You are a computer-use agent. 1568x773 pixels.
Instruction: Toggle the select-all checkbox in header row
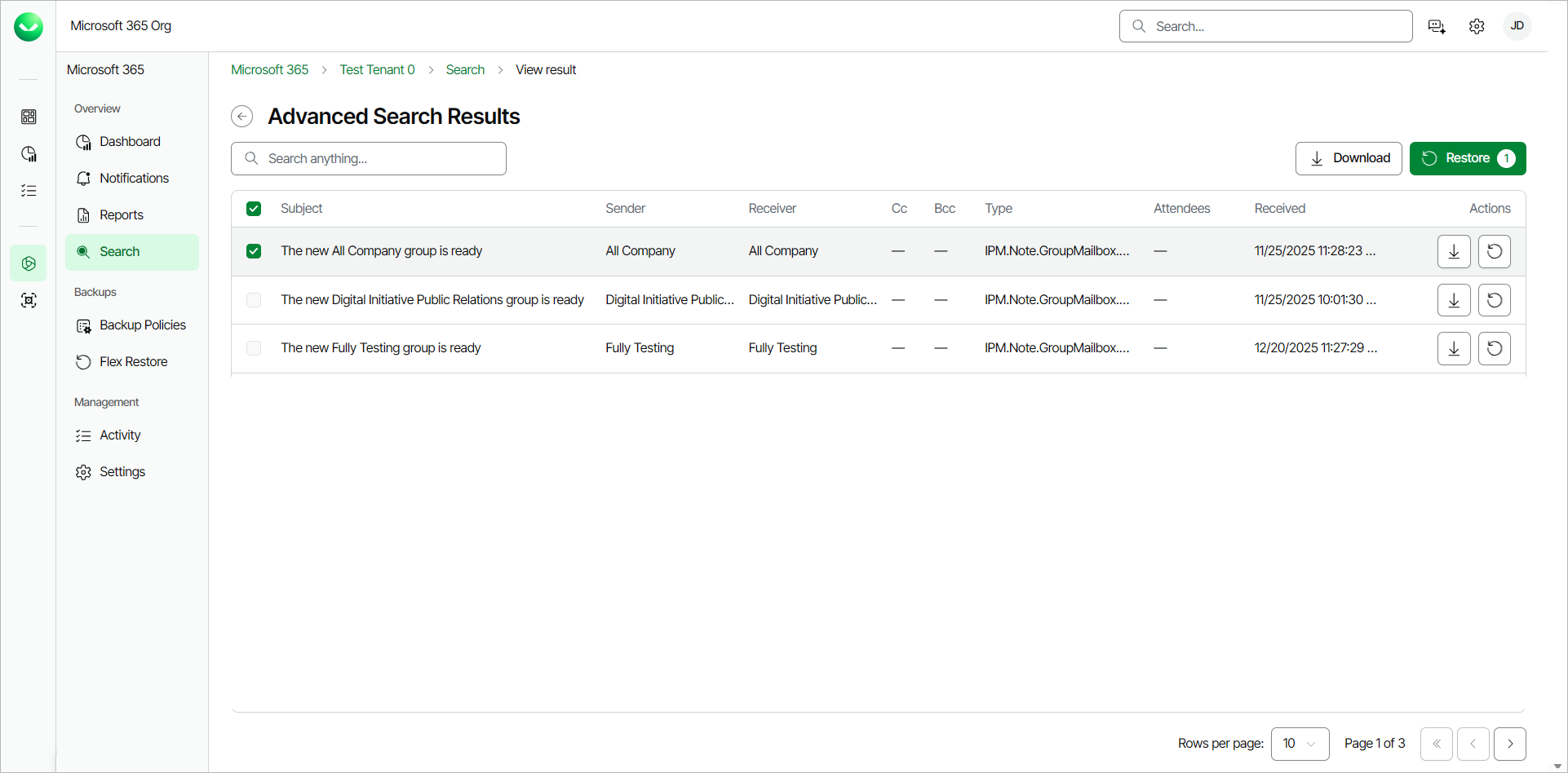[x=254, y=209]
